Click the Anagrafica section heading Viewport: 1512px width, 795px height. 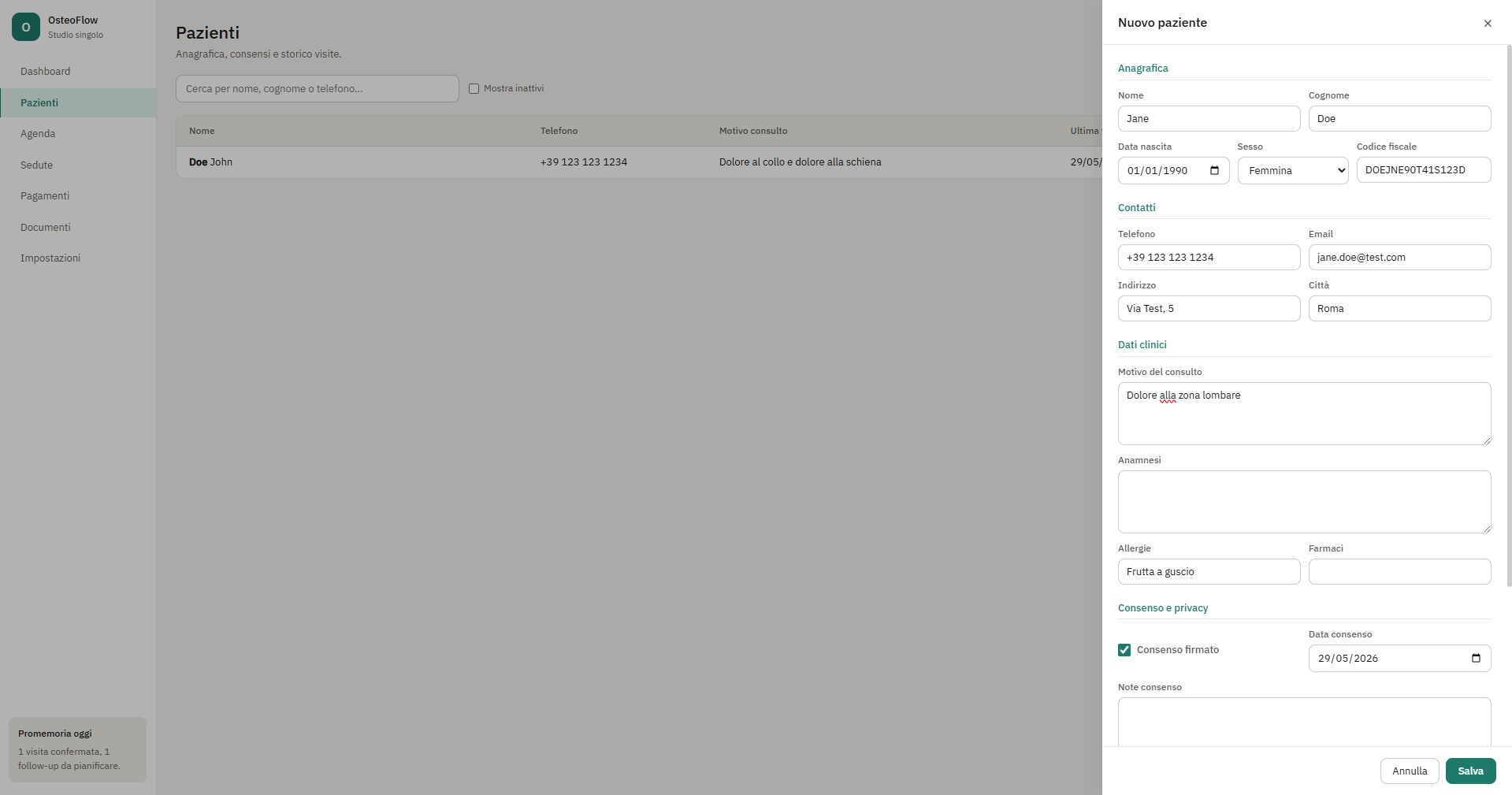click(x=1142, y=69)
